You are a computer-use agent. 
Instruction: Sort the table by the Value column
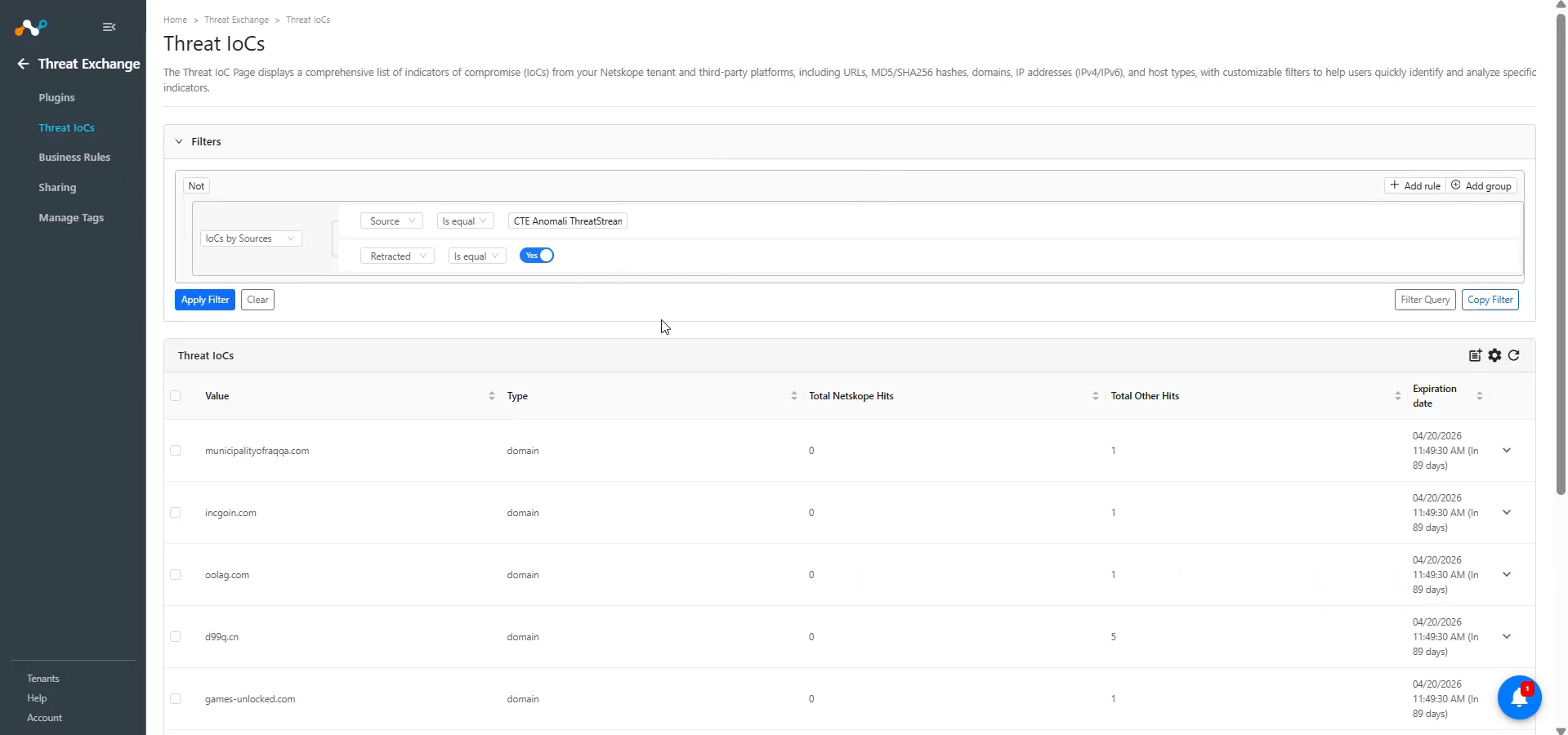click(491, 396)
